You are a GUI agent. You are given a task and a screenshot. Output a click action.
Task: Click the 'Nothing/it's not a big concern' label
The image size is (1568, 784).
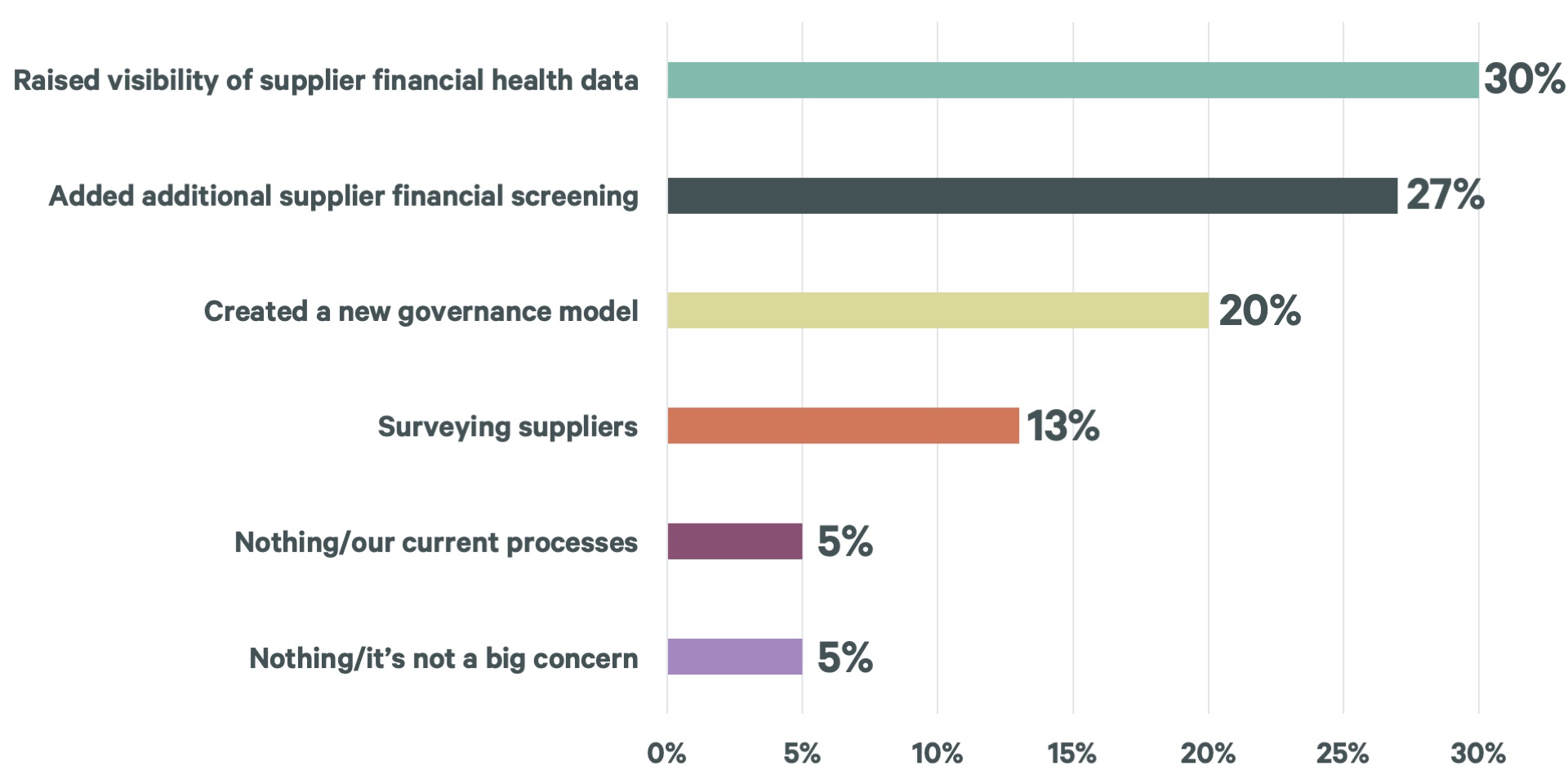click(x=443, y=658)
